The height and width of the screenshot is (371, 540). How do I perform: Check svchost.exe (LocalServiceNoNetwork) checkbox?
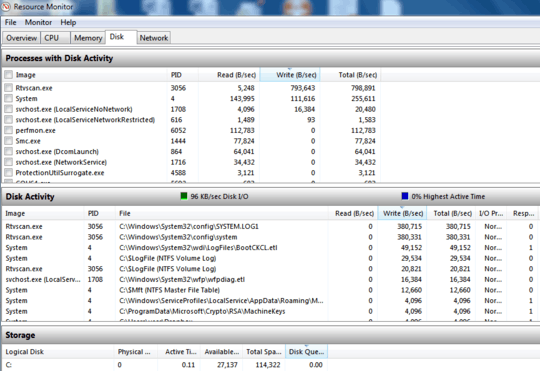[x=9, y=109]
